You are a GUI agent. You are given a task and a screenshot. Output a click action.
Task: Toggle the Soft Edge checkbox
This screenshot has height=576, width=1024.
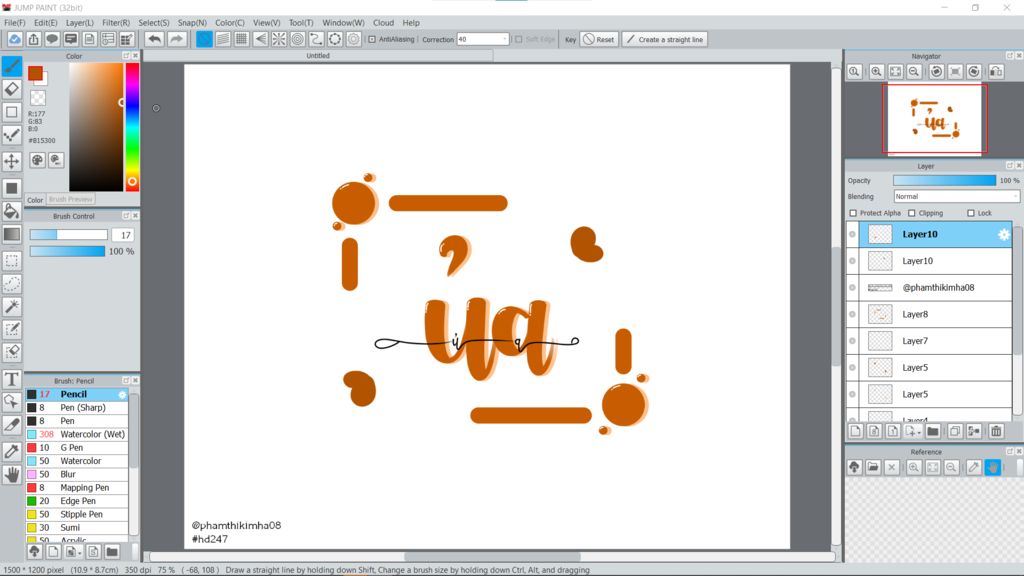point(519,39)
